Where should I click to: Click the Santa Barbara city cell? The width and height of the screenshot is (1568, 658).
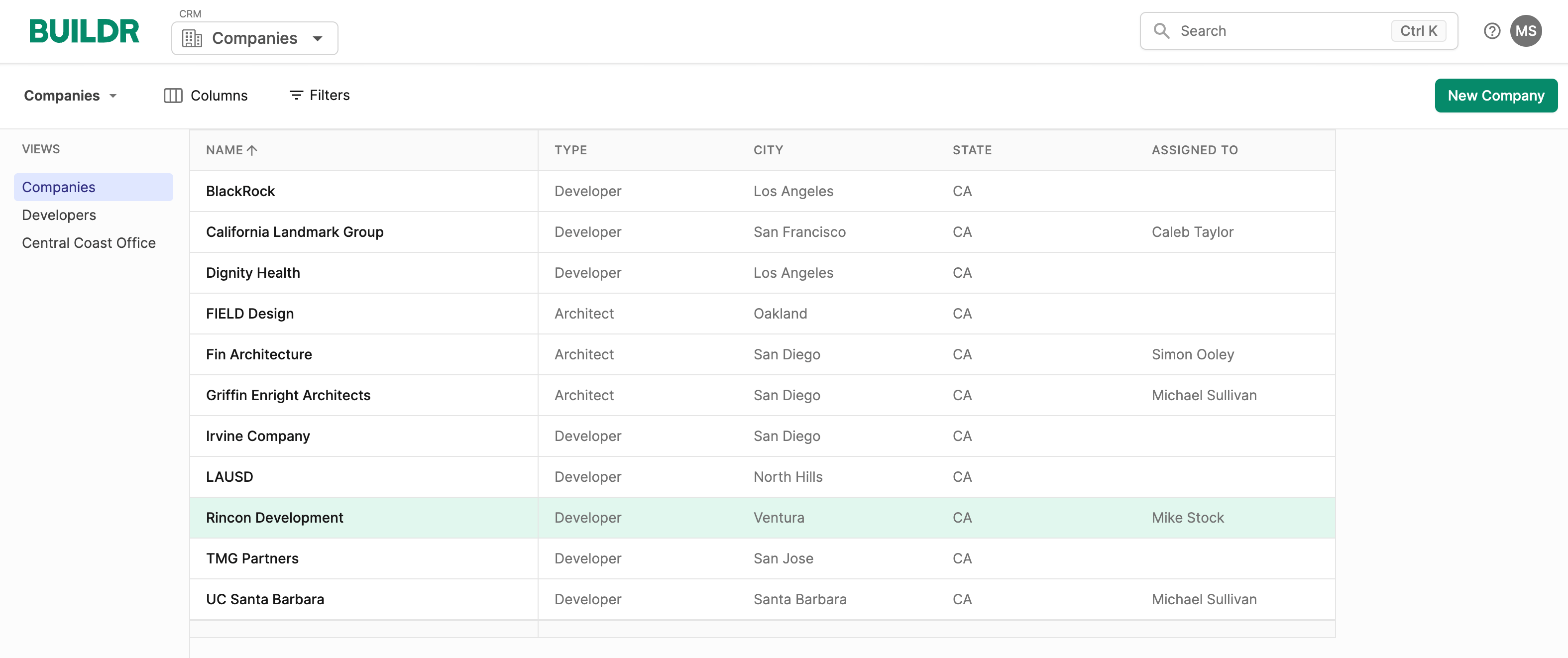tap(800, 599)
